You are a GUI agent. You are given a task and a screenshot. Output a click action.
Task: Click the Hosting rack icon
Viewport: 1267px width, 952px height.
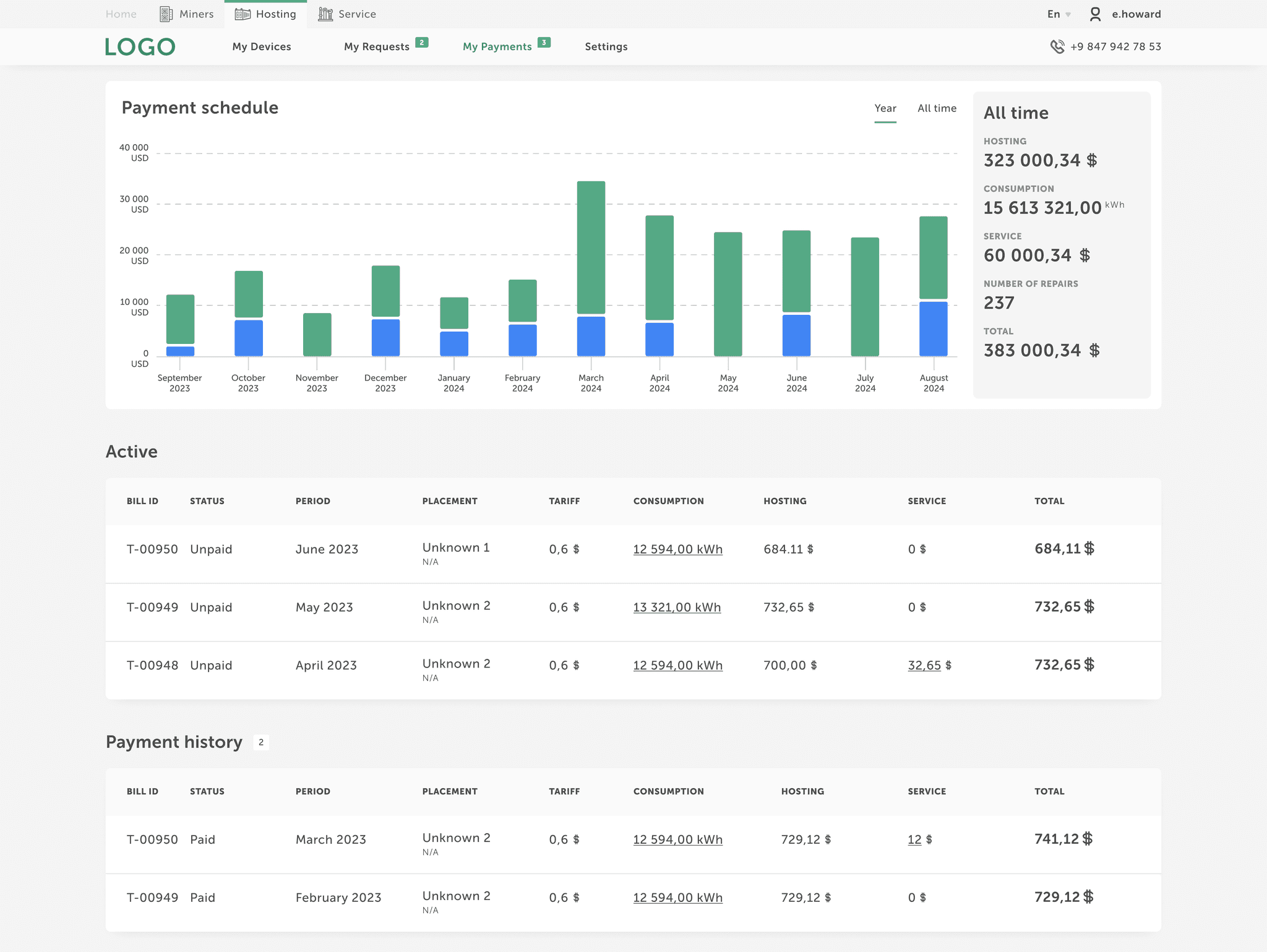(x=243, y=14)
